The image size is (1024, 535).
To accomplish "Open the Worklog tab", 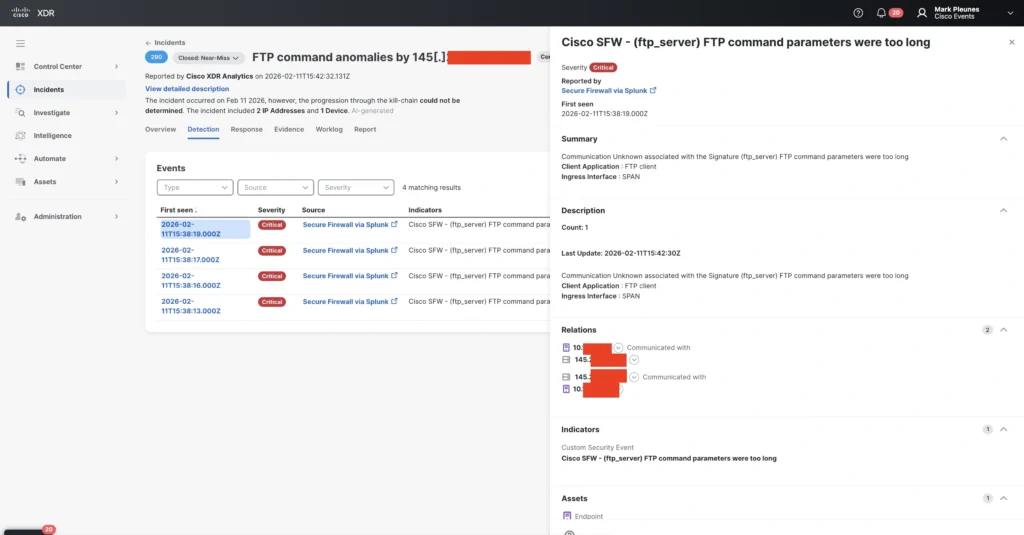I will [x=328, y=129].
